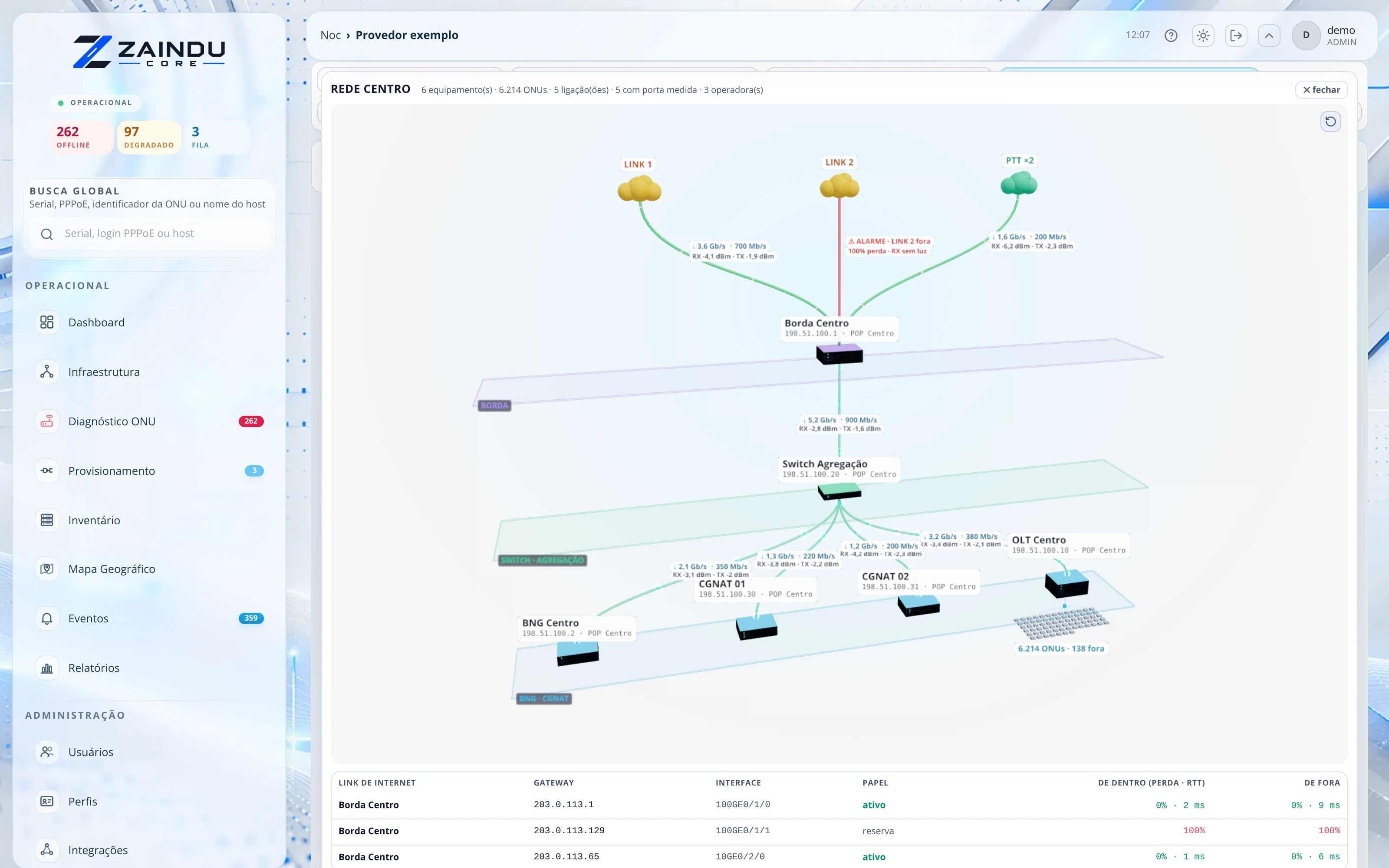Click the green PTT ×2 cloud node
The height and width of the screenshot is (868, 1389).
[x=1019, y=184]
